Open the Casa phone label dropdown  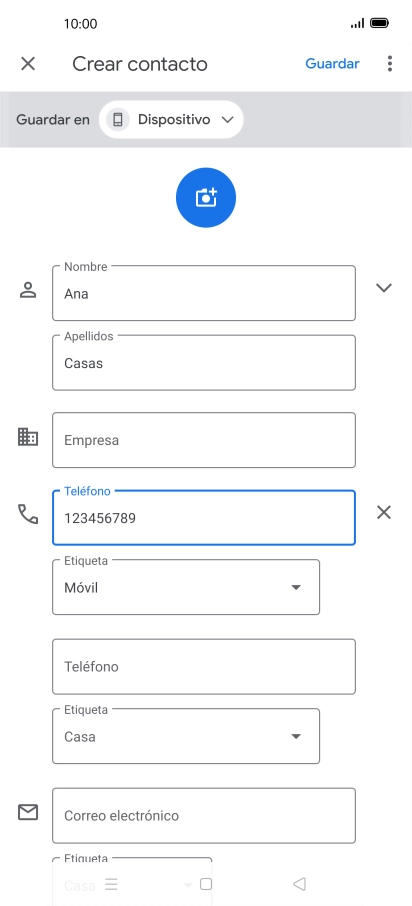[x=186, y=736]
